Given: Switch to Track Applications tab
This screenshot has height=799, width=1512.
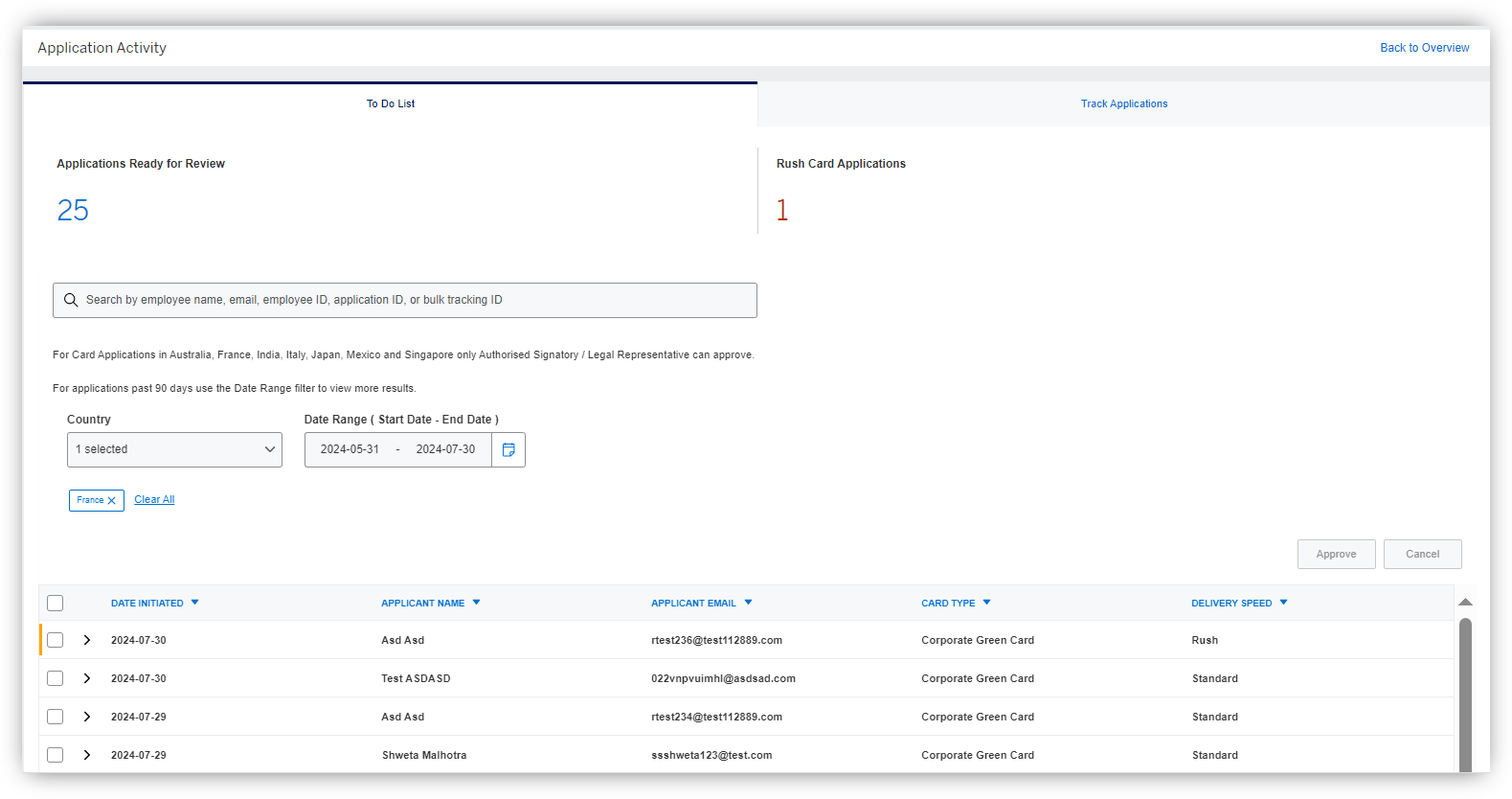Looking at the screenshot, I should [x=1123, y=104].
